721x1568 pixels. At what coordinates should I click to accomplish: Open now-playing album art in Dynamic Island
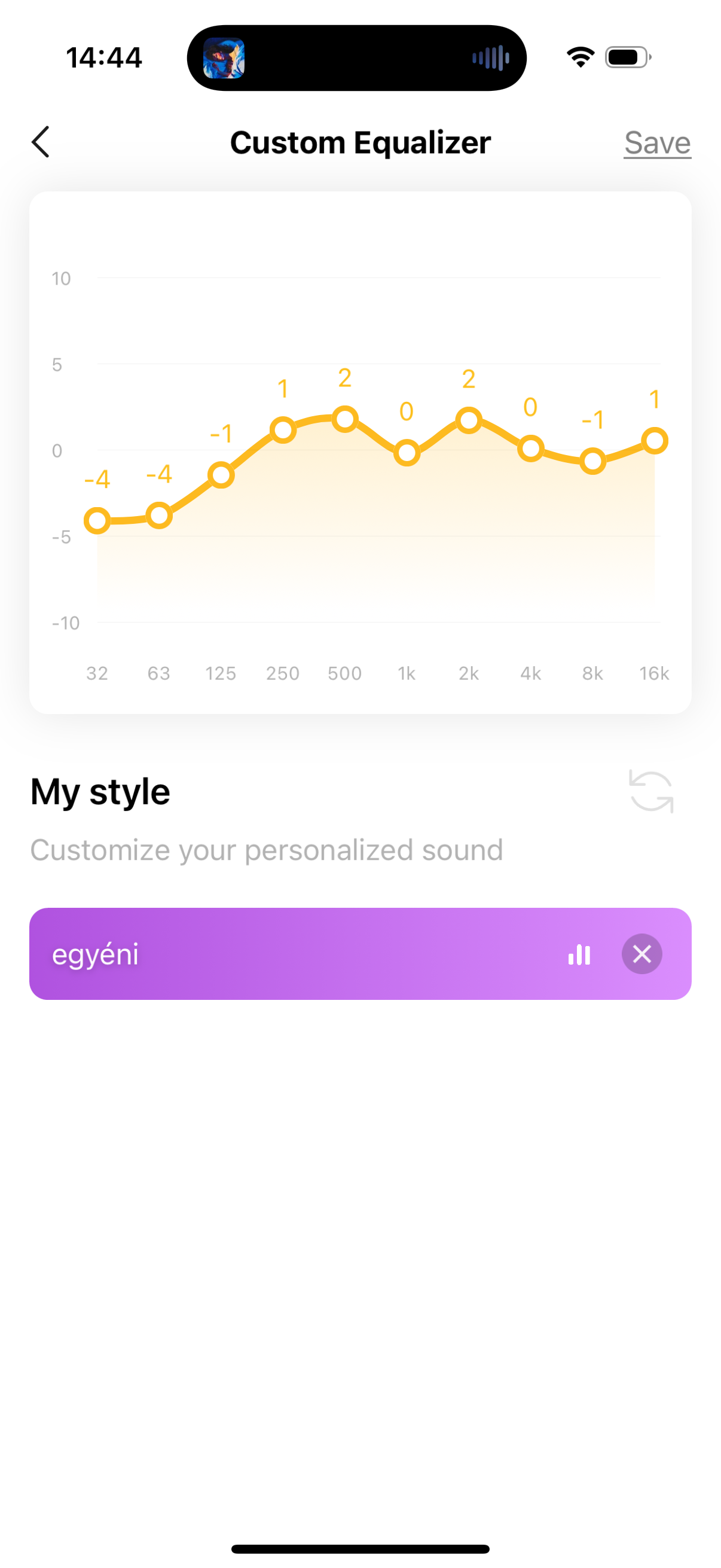pos(224,58)
